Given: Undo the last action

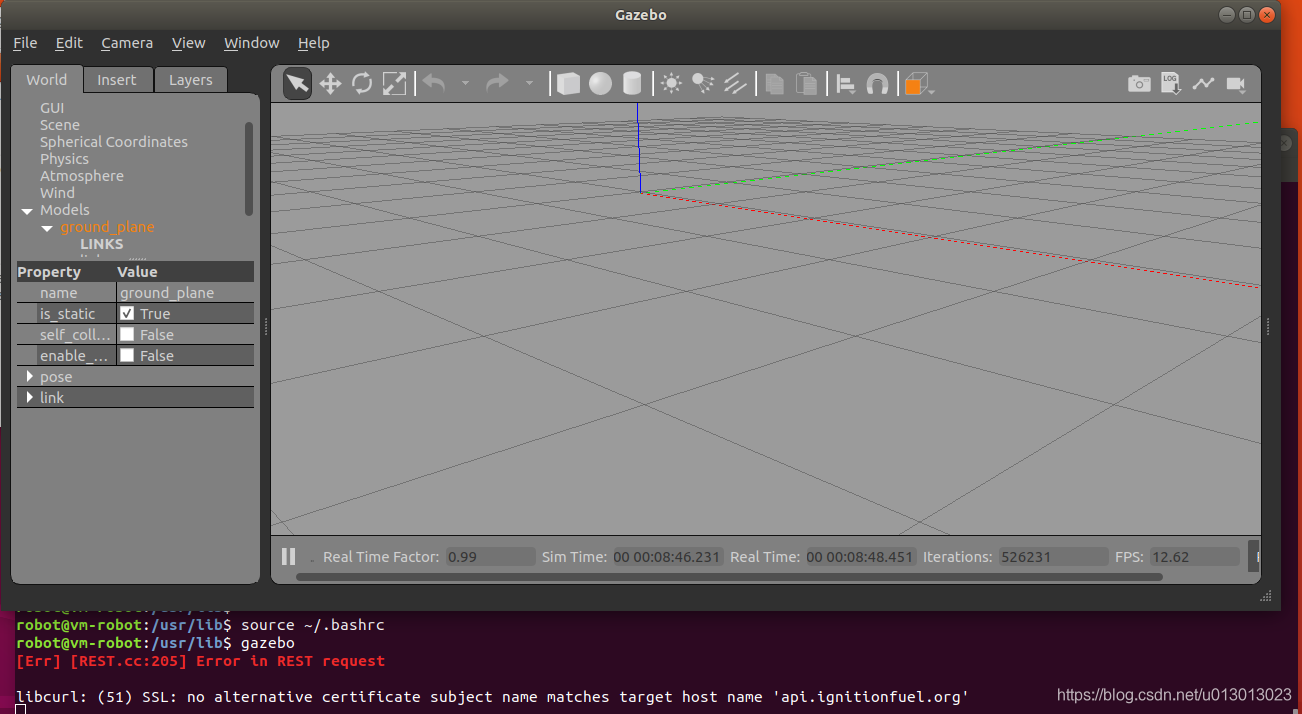Looking at the screenshot, I should point(434,84).
